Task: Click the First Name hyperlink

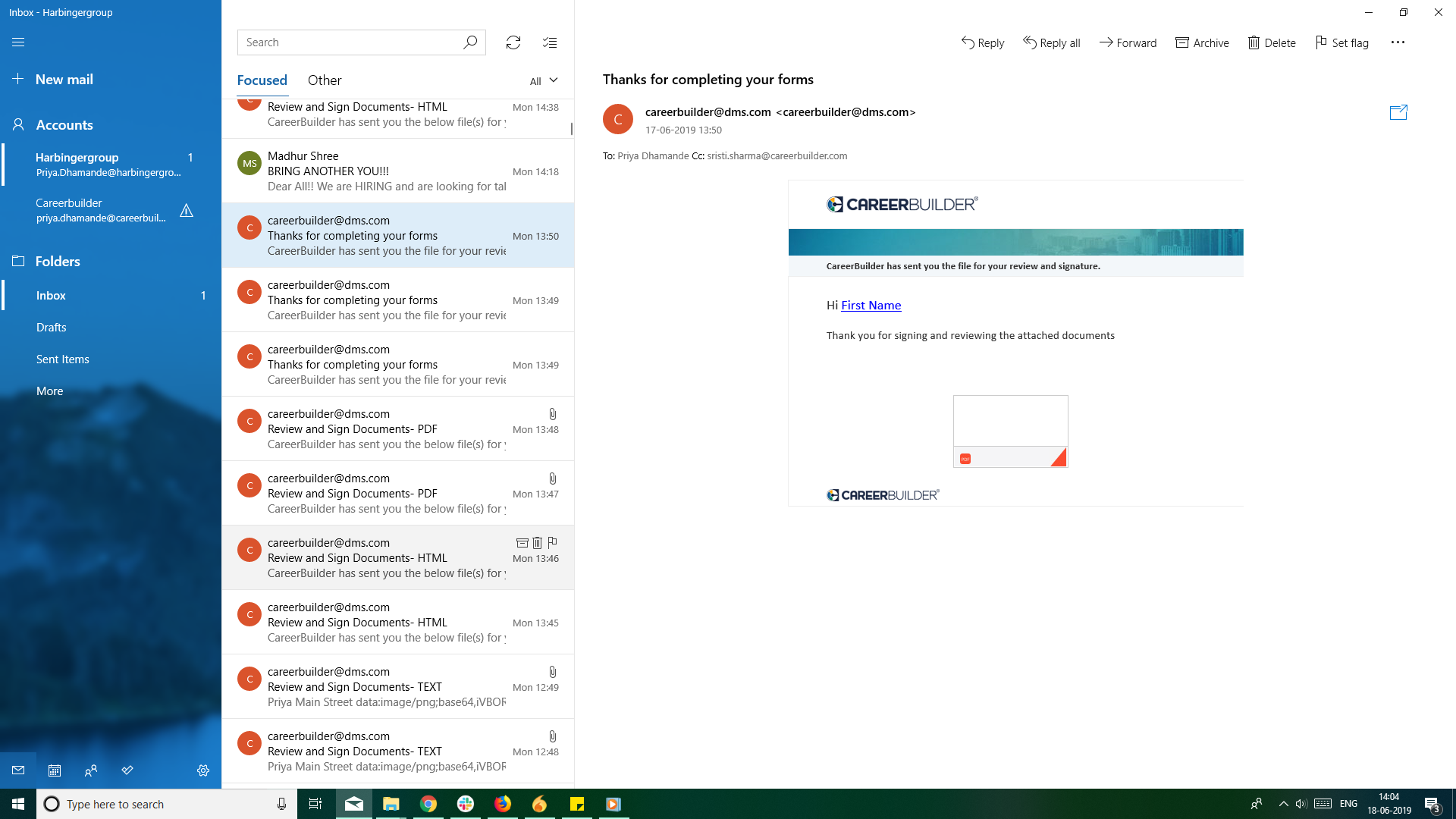Action: [x=871, y=305]
